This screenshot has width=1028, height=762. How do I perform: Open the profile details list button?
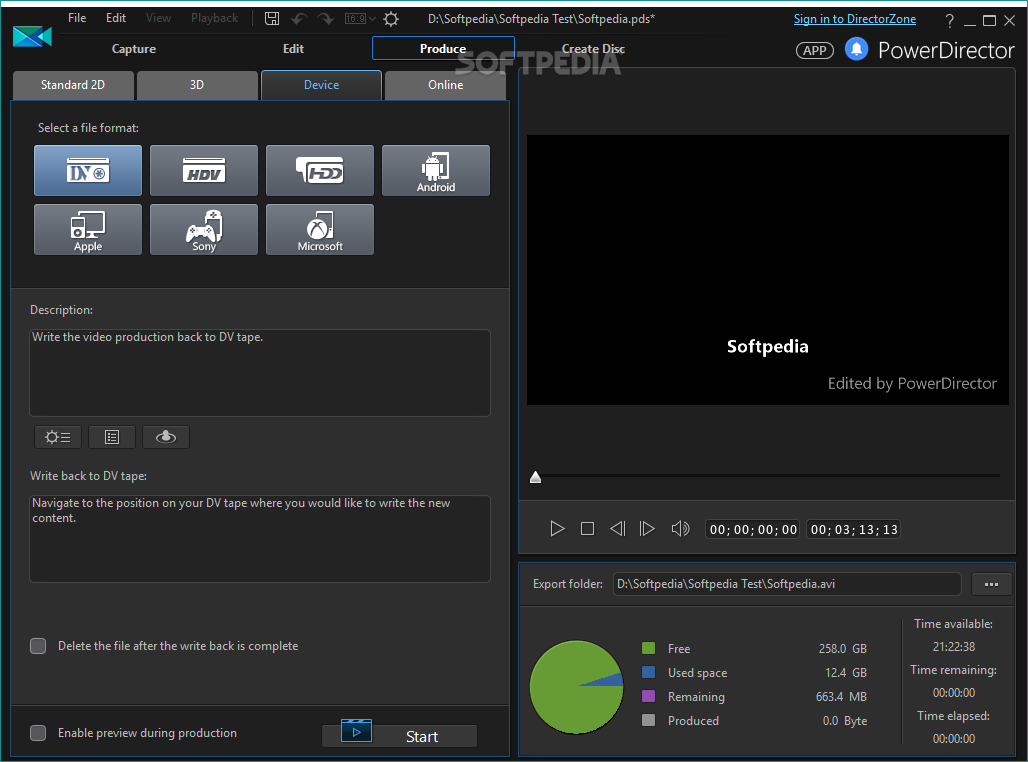[x=112, y=437]
